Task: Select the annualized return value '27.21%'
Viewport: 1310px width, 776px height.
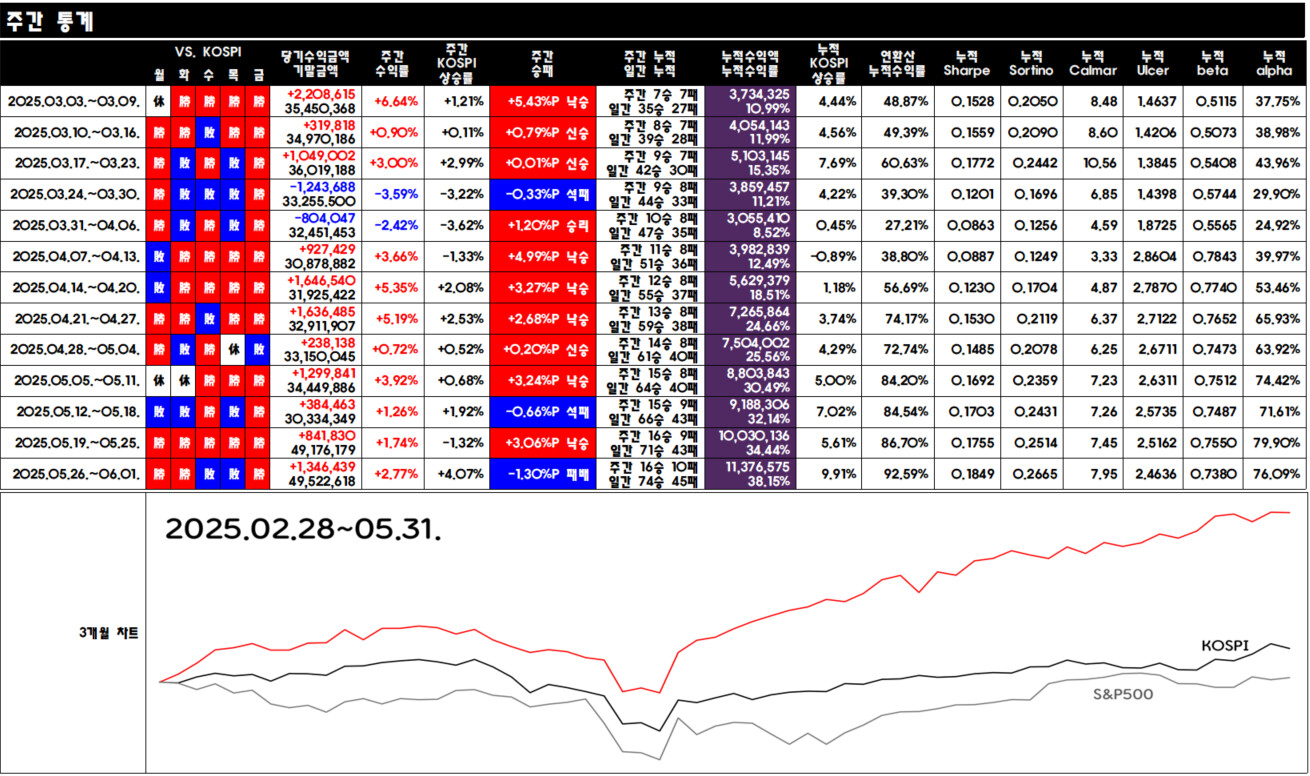Action: [905, 225]
